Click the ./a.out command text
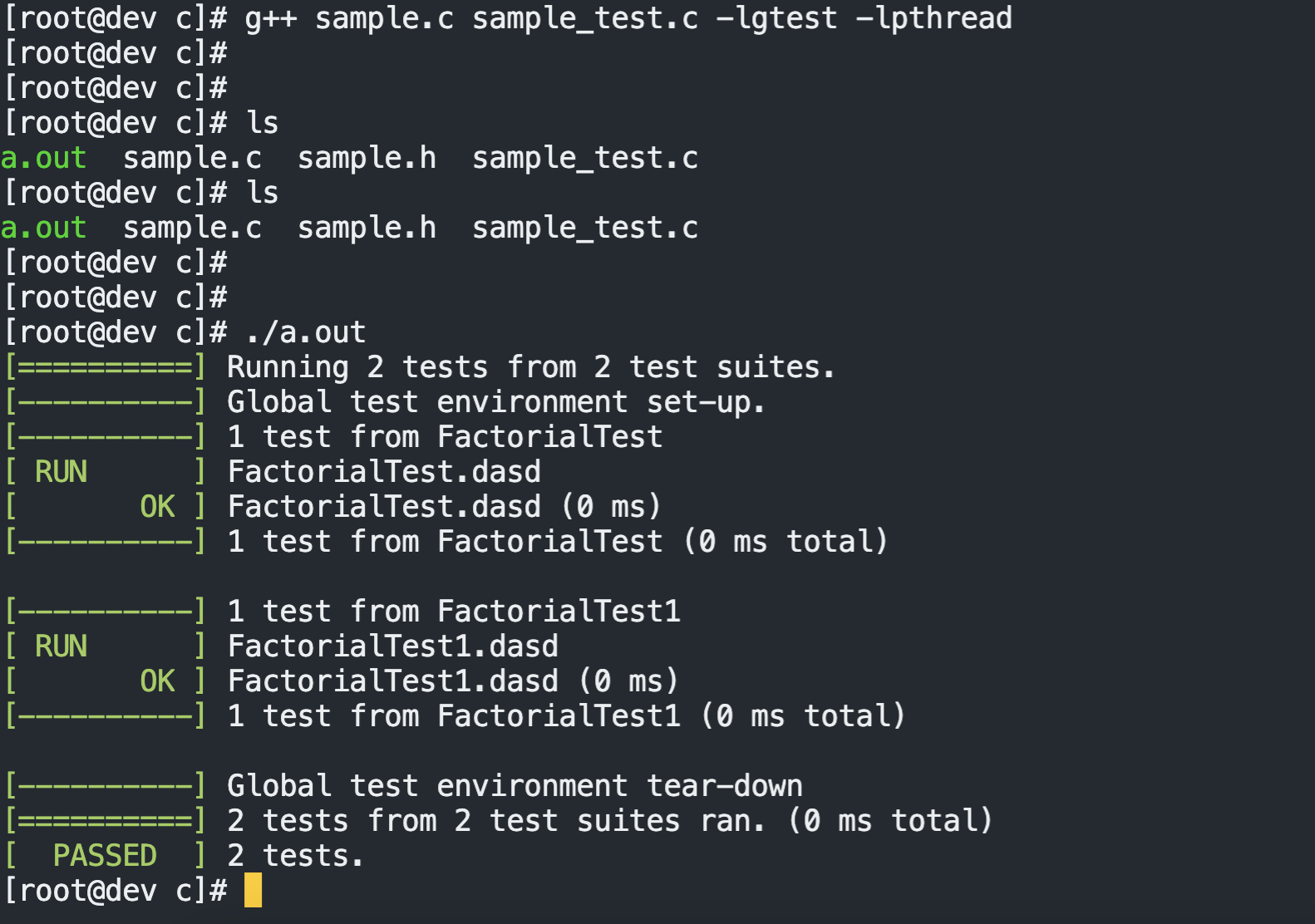Viewport: 1315px width, 924px height. [305, 332]
